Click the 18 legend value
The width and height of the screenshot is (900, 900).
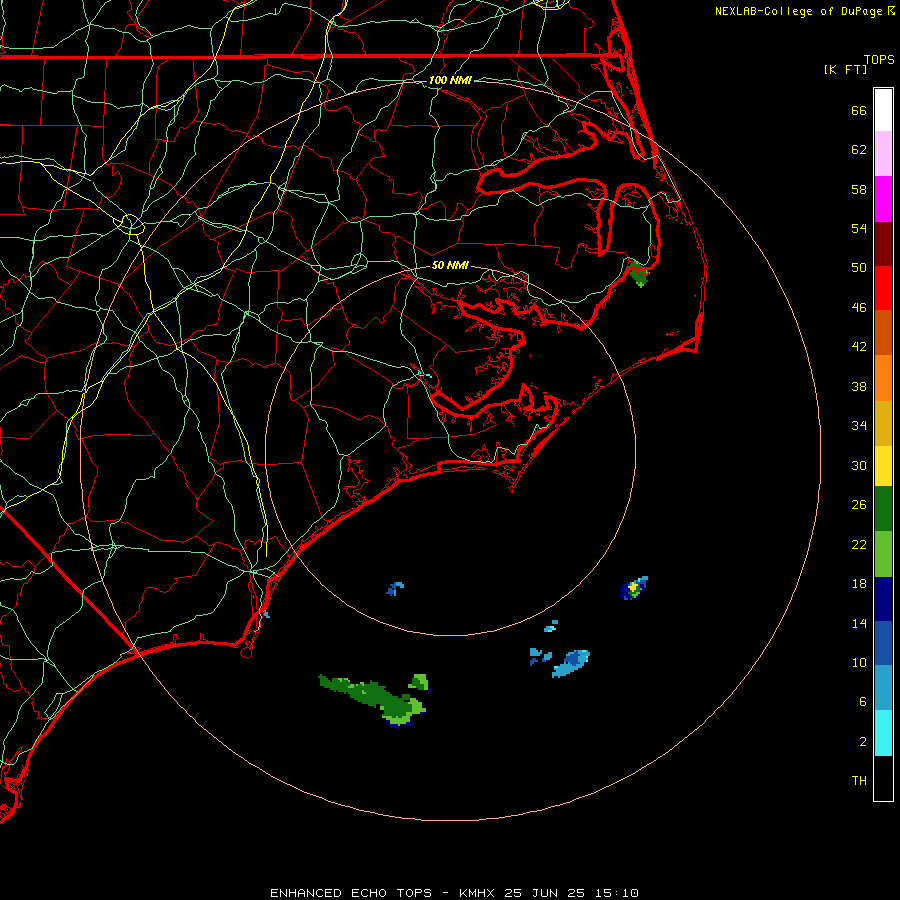[859, 584]
